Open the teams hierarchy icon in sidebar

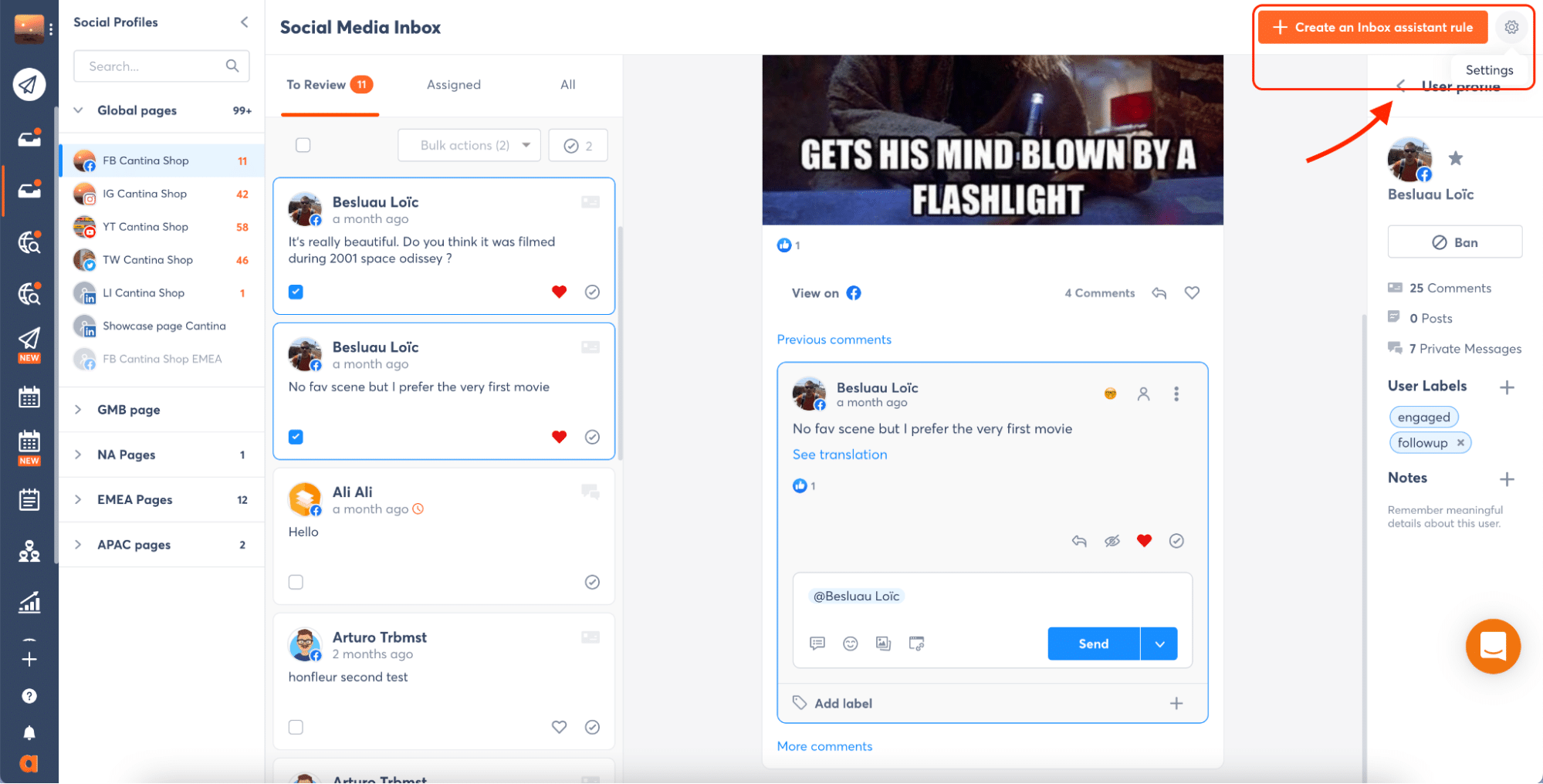tap(29, 551)
